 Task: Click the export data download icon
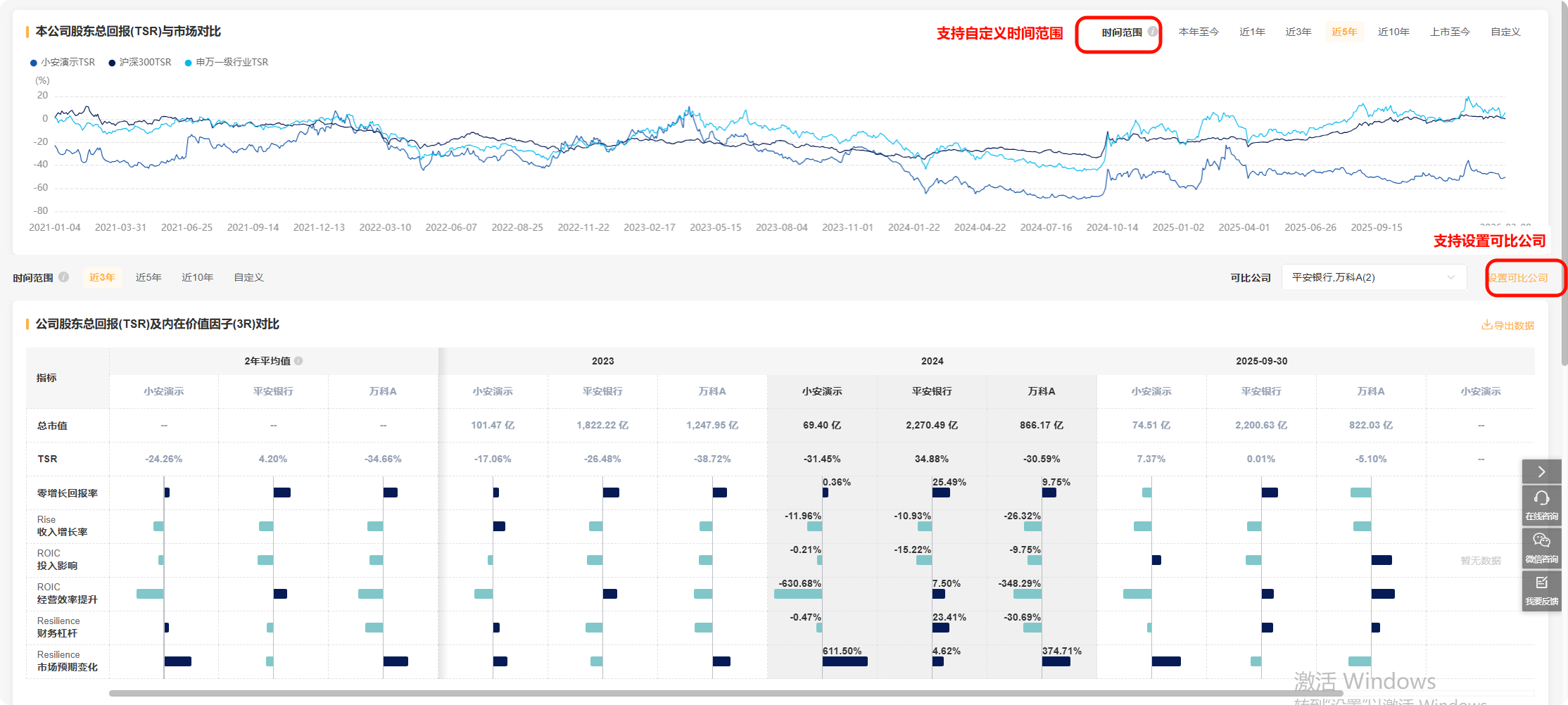point(1486,325)
